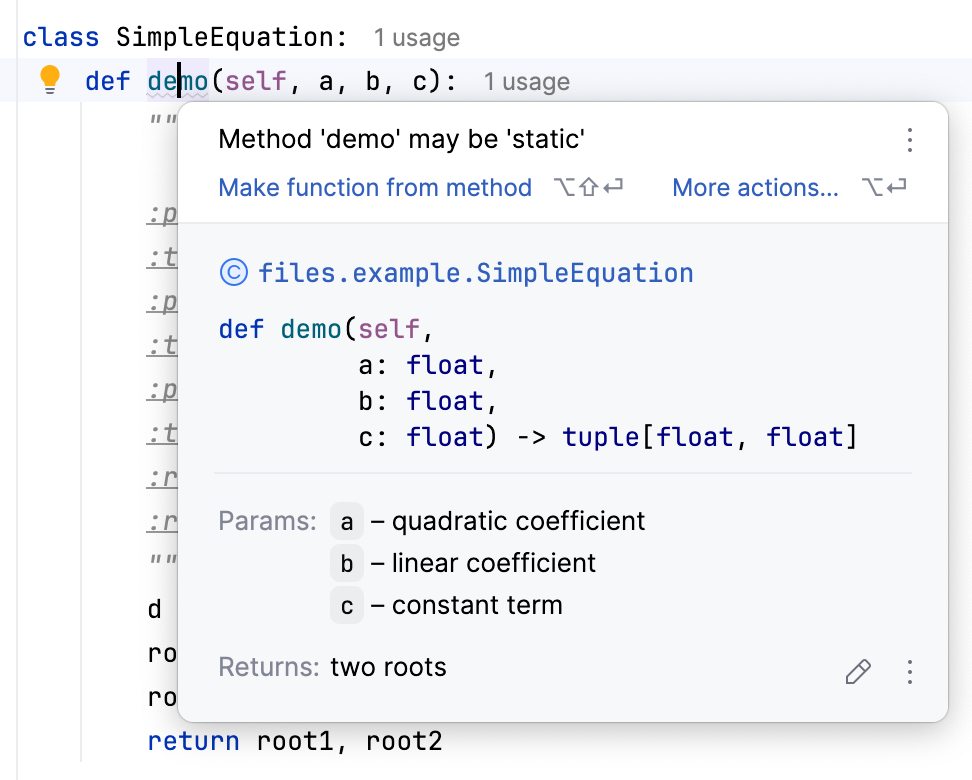Click 'Make function from method' action
Viewport: 972px width, 780px height.
374,187
